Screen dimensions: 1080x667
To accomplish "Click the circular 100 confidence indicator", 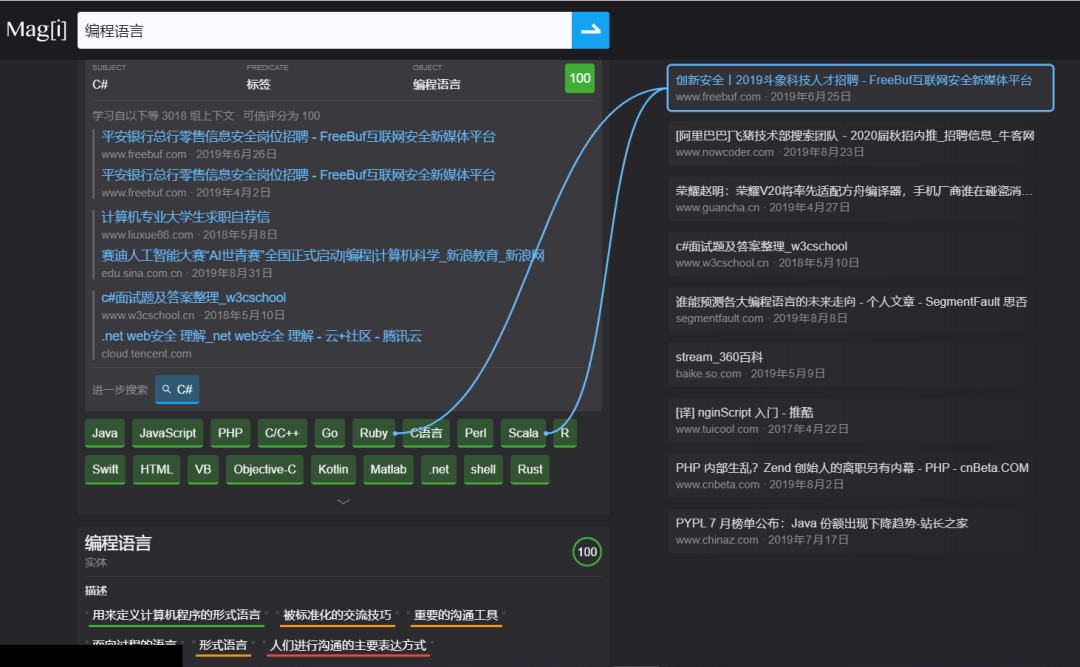I will click(x=587, y=552).
